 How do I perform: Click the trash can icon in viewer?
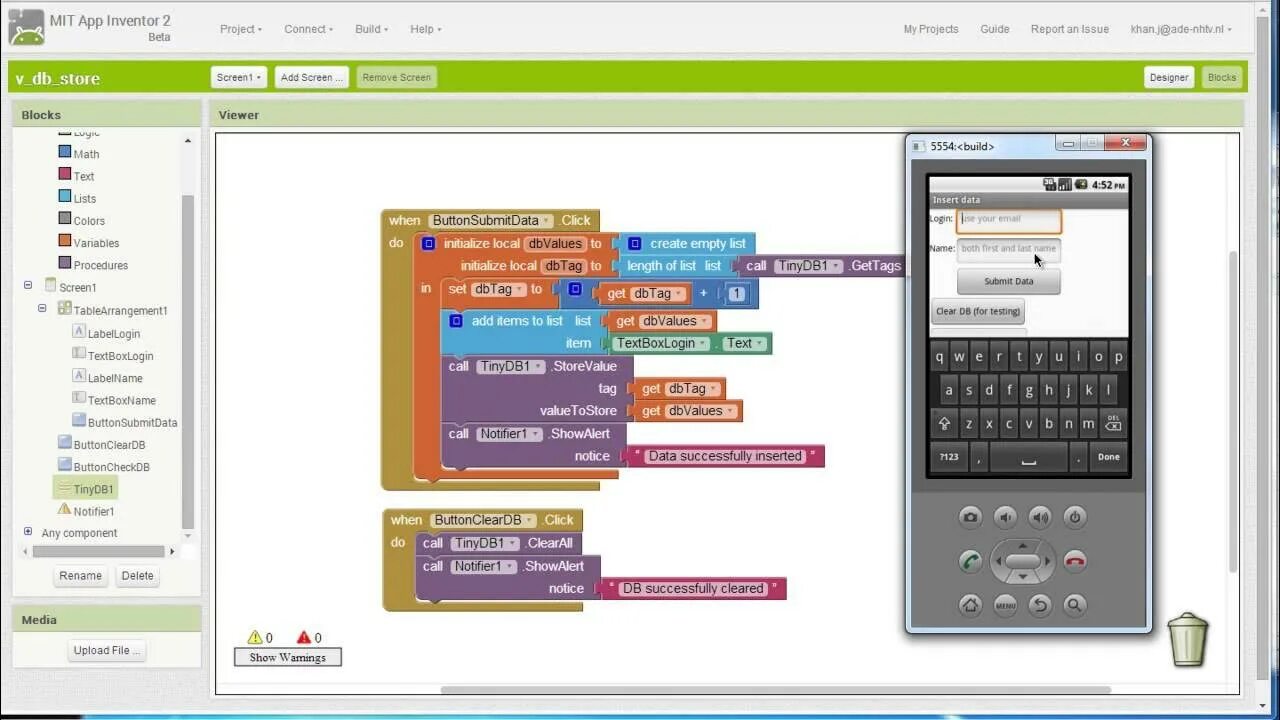(1188, 640)
